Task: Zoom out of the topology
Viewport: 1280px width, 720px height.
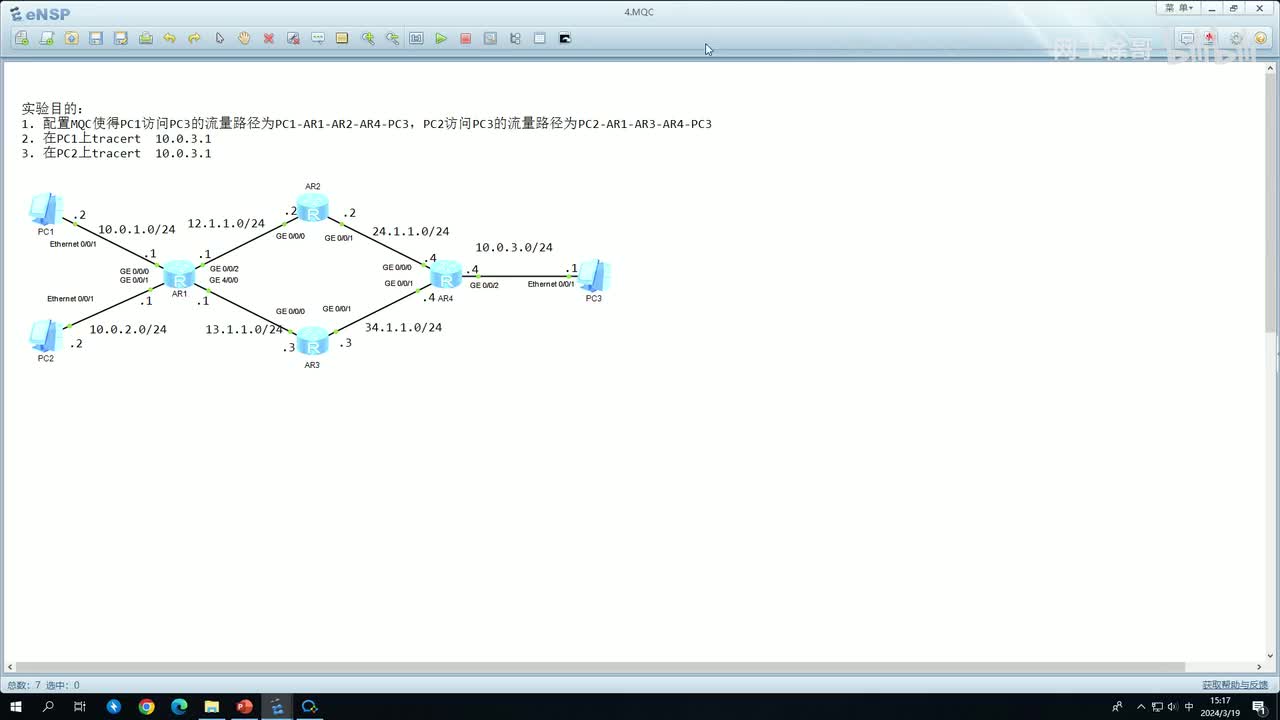Action: [392, 38]
